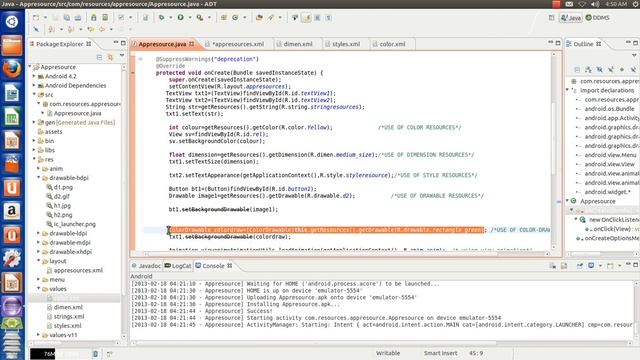The width and height of the screenshot is (640, 360).
Task: Click Collapse All in Package Explorer
Action: 99,58
